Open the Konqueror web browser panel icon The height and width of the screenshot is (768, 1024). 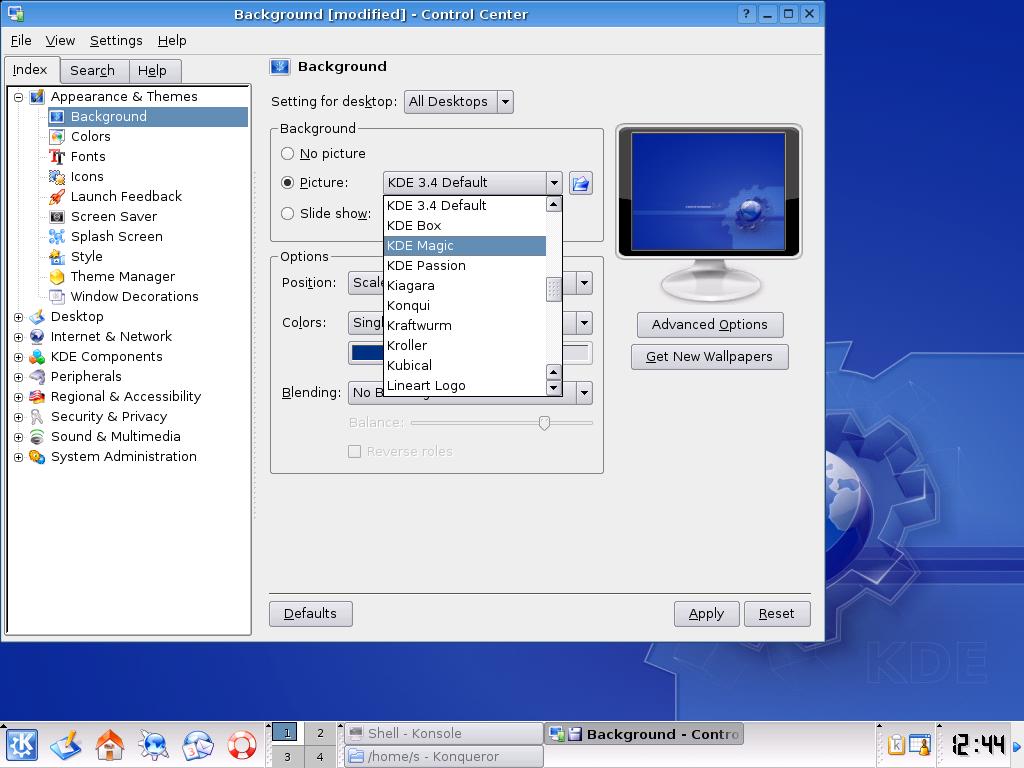pyautogui.click(x=153, y=745)
